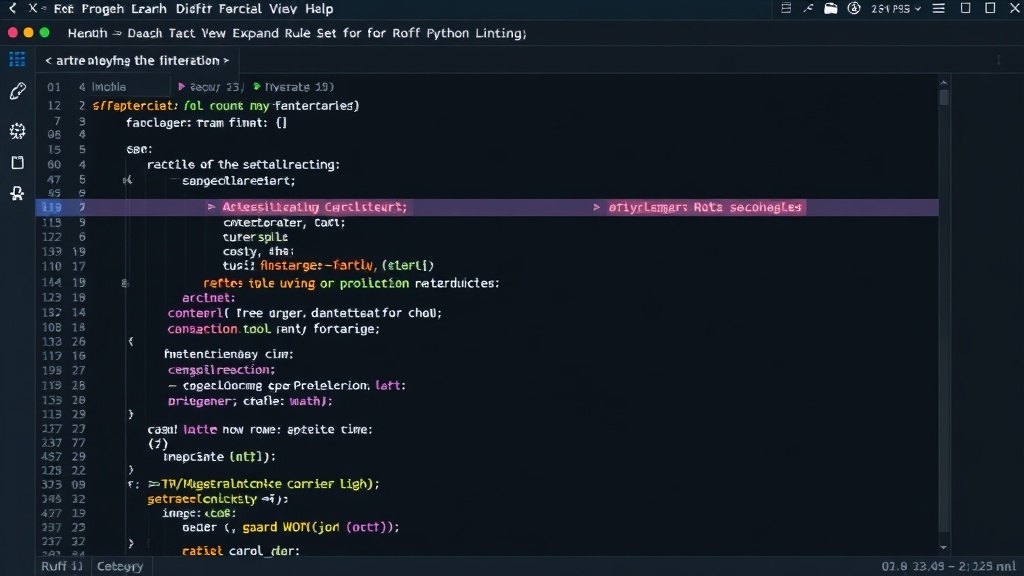Click the green traffic light dot
The height and width of the screenshot is (576, 1024).
tap(44, 33)
